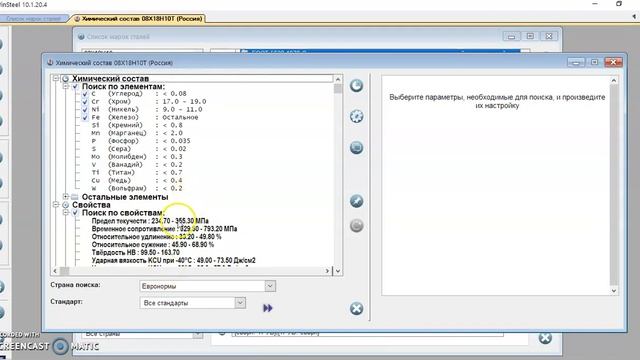This screenshot has height=360, width=640.
Task: Maximize the background Список марок сталей window
Action: click(530, 36)
